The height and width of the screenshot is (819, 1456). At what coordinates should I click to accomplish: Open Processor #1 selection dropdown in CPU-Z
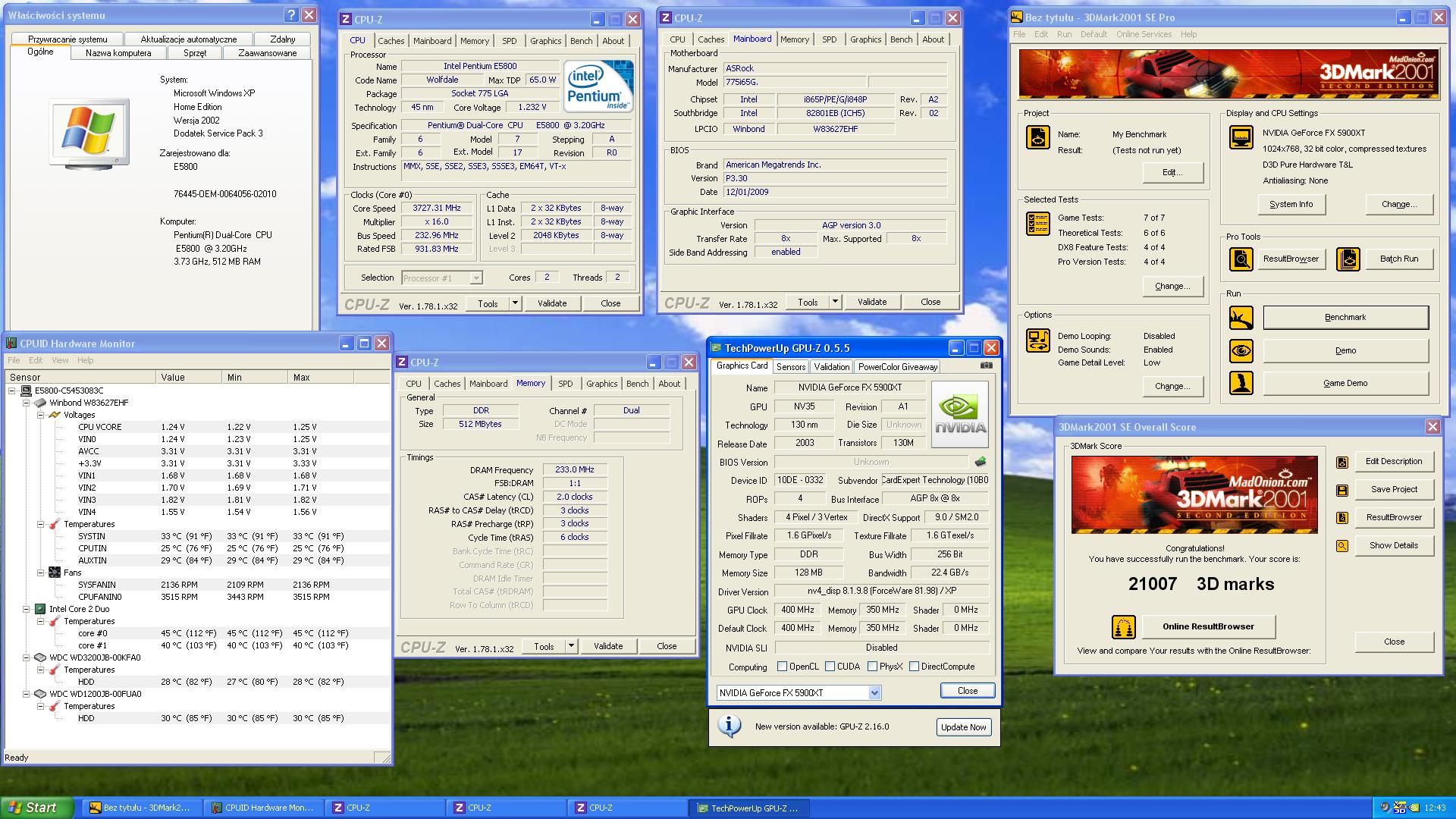coord(476,278)
